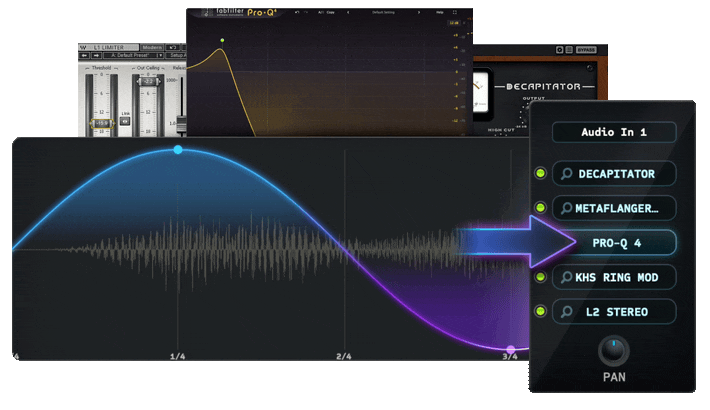Image resolution: width=710 pixels, height=410 pixels.
Task: Open the Decapitator plugin magnifier icon
Action: 566,174
